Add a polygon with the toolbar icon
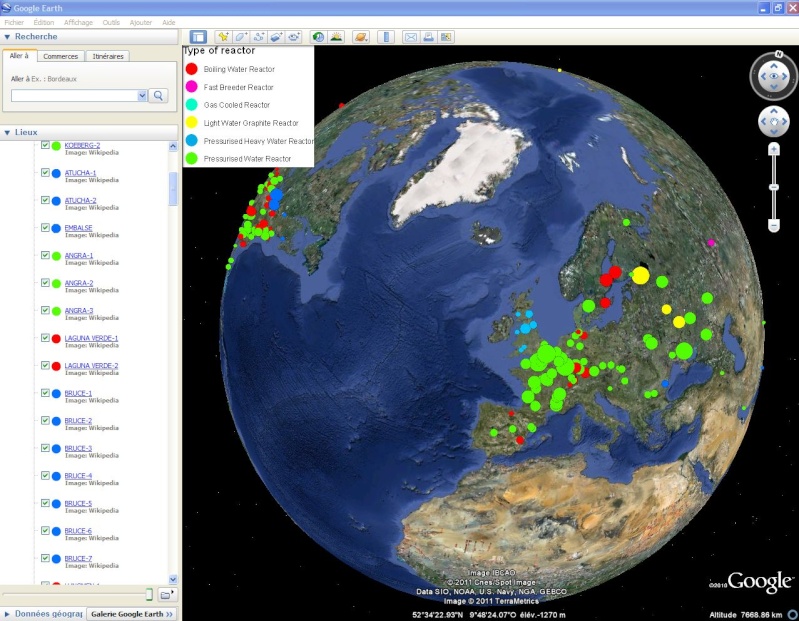This screenshot has width=799, height=621. (x=241, y=37)
